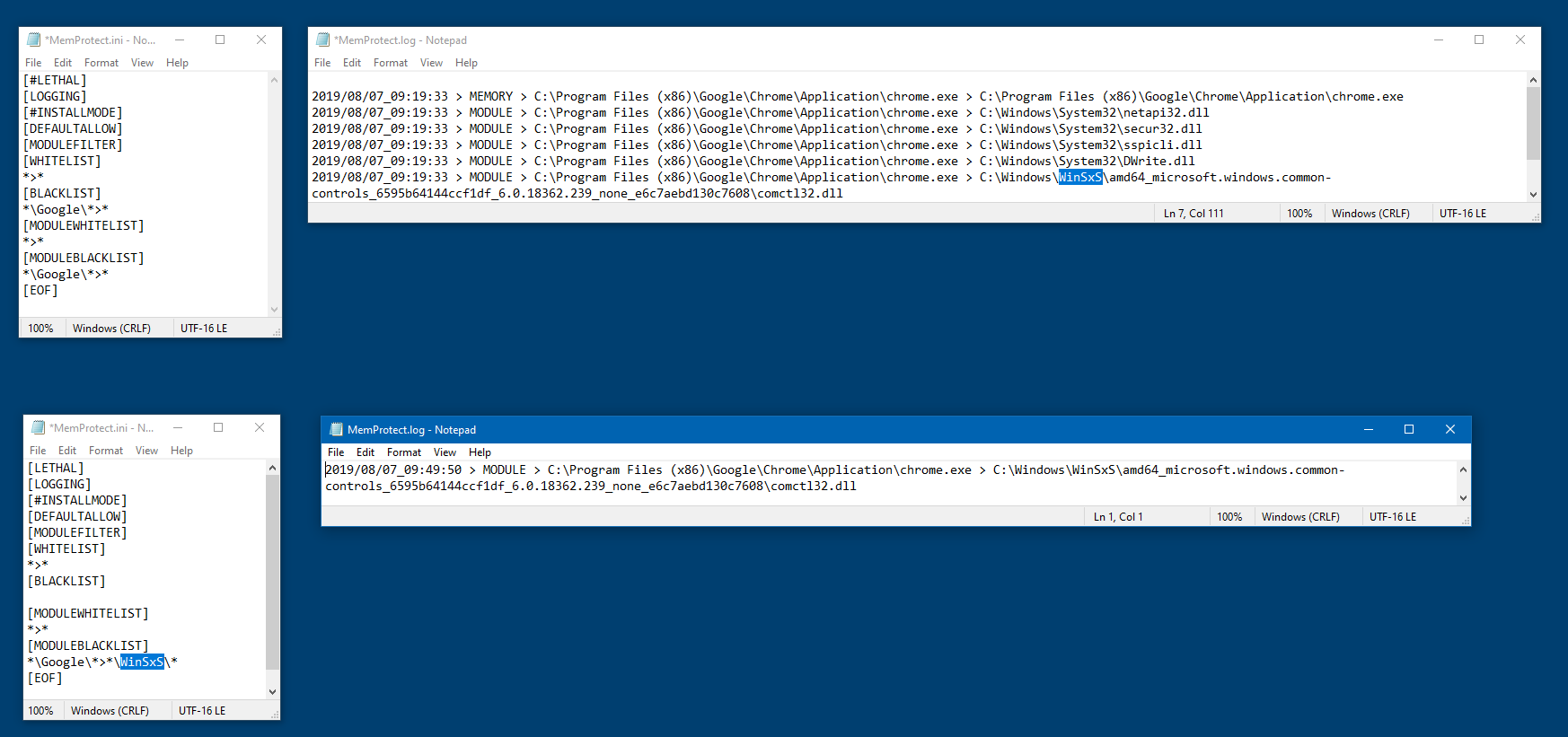Click scroll-down arrow in the active 09:49:50 log window

pos(1464,498)
